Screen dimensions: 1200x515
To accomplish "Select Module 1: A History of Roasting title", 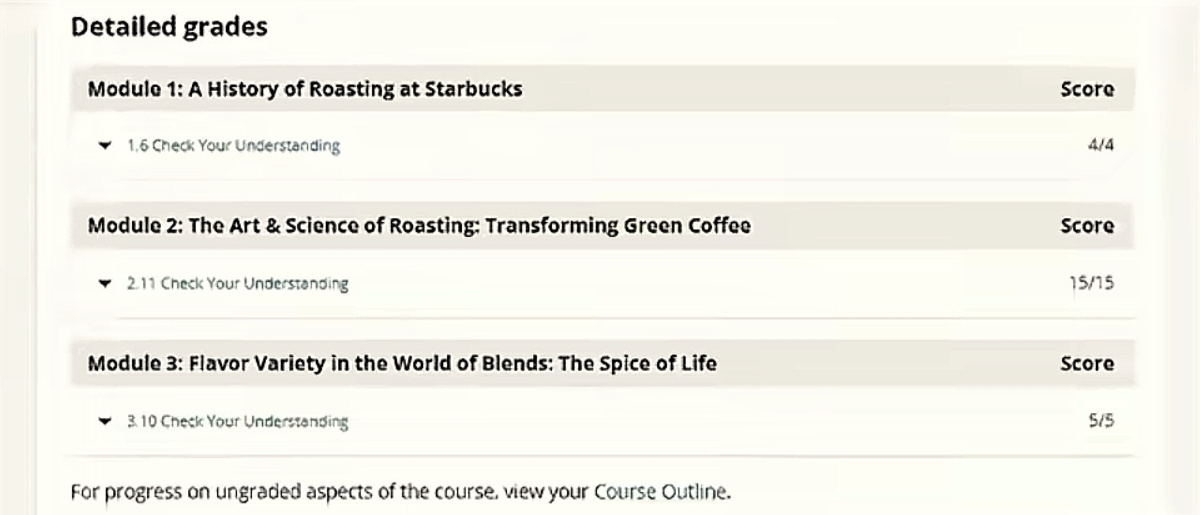I will click(x=305, y=88).
